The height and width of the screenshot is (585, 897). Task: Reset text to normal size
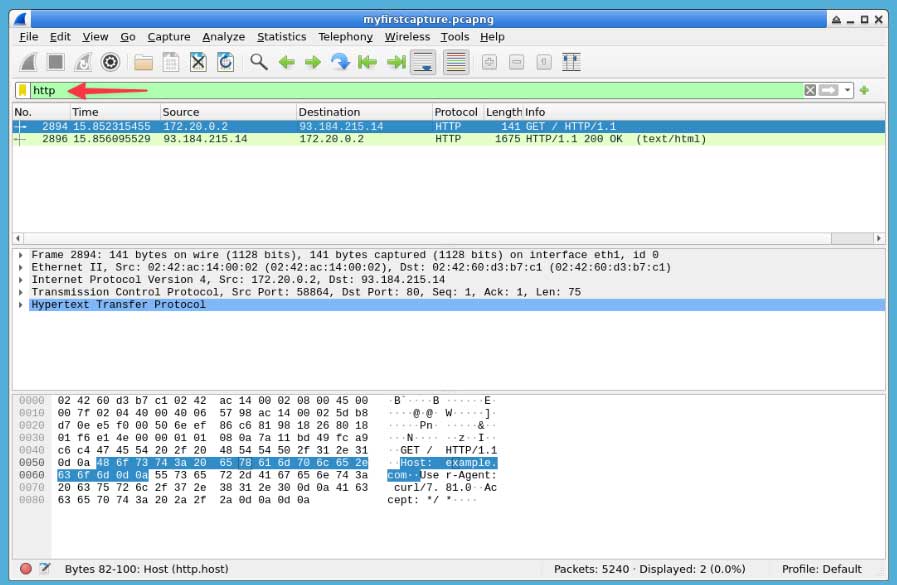tap(544, 62)
